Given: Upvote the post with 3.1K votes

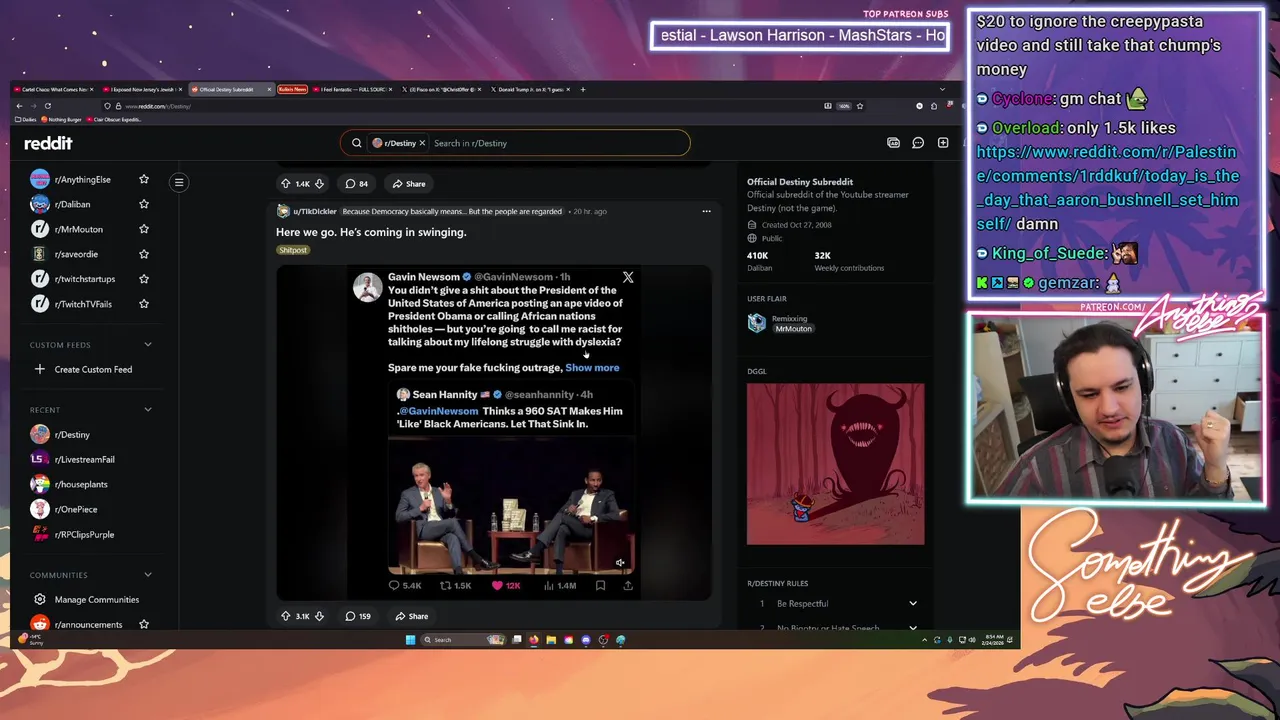Looking at the screenshot, I should point(285,616).
